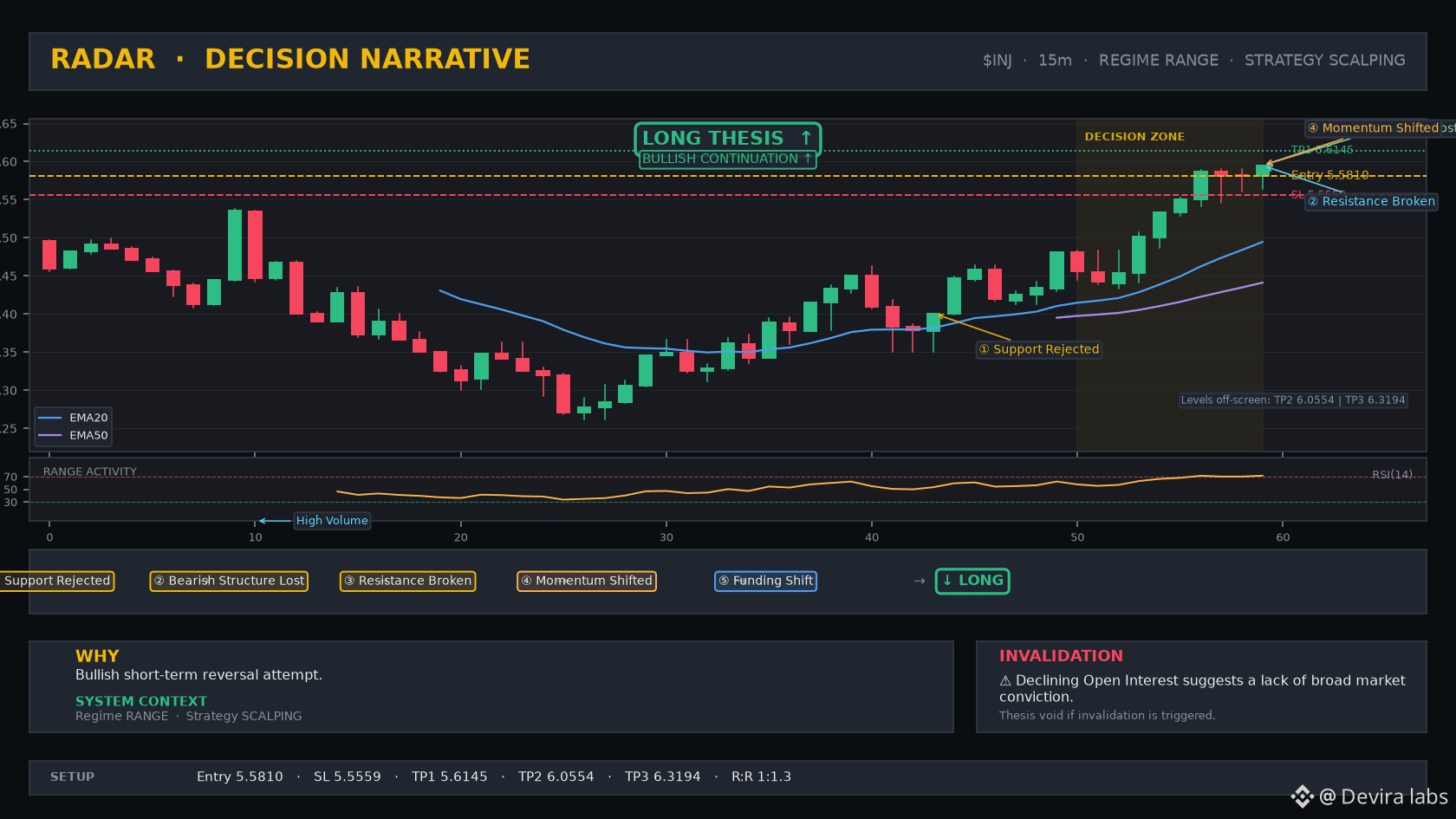Viewport: 1456px width, 819px height.
Task: Select the Momentum Shifted step chip
Action: (x=587, y=581)
